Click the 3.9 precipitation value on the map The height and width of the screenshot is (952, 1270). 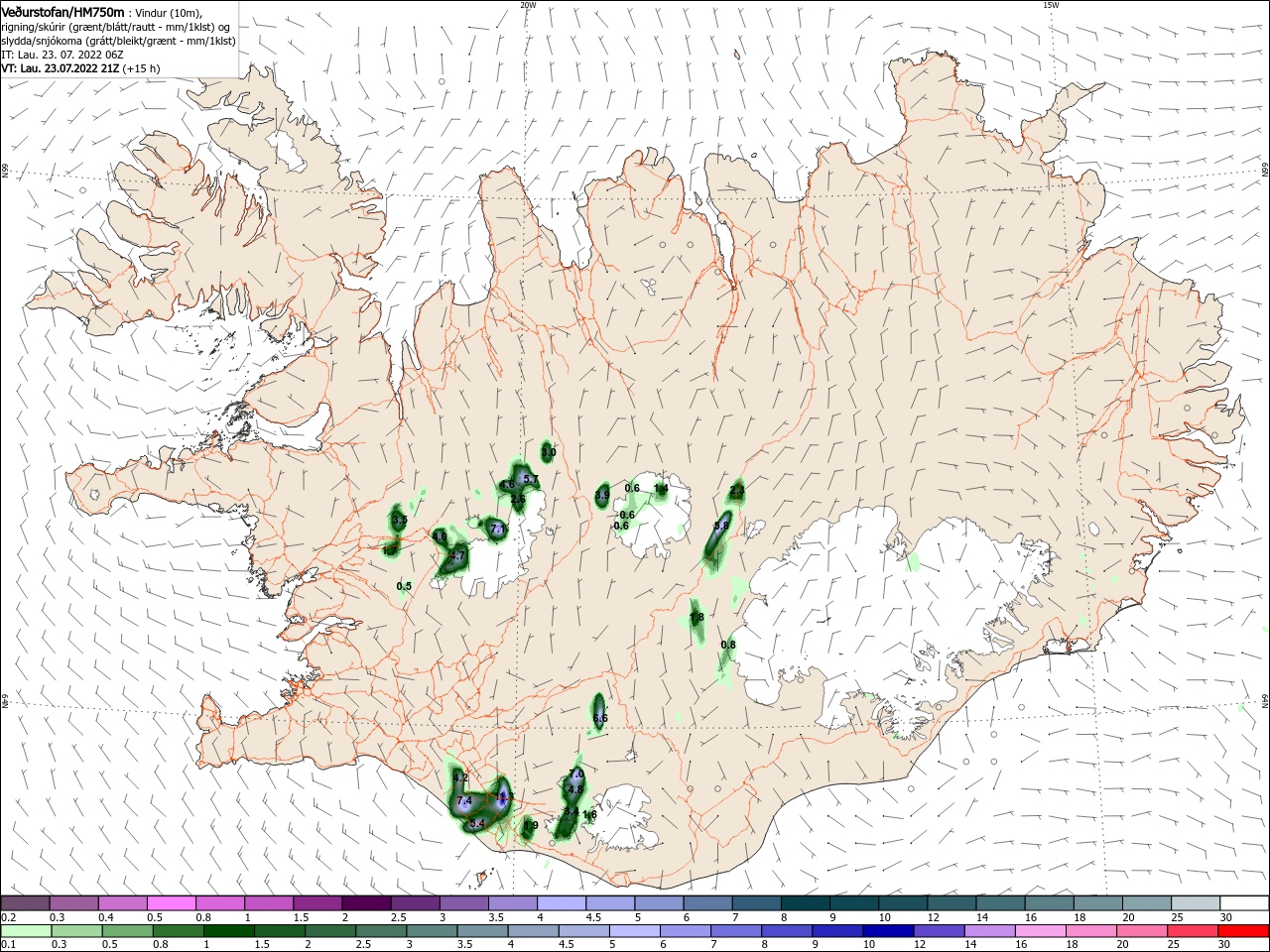click(602, 495)
